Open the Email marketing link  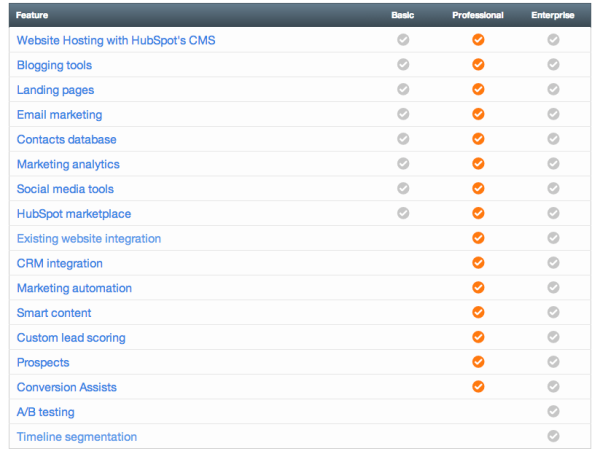[x=59, y=114]
